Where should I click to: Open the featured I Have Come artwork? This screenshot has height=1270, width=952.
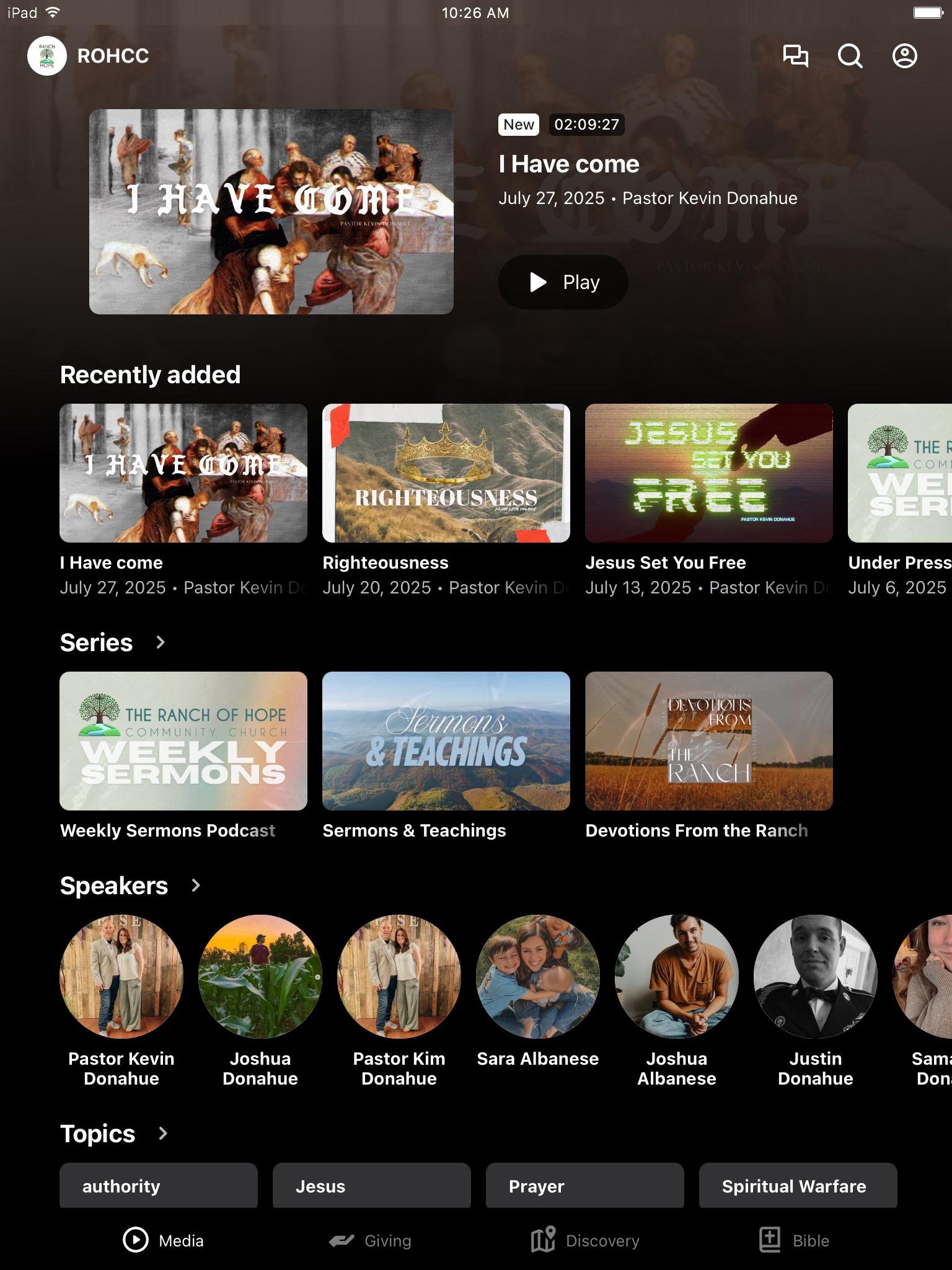[271, 211]
